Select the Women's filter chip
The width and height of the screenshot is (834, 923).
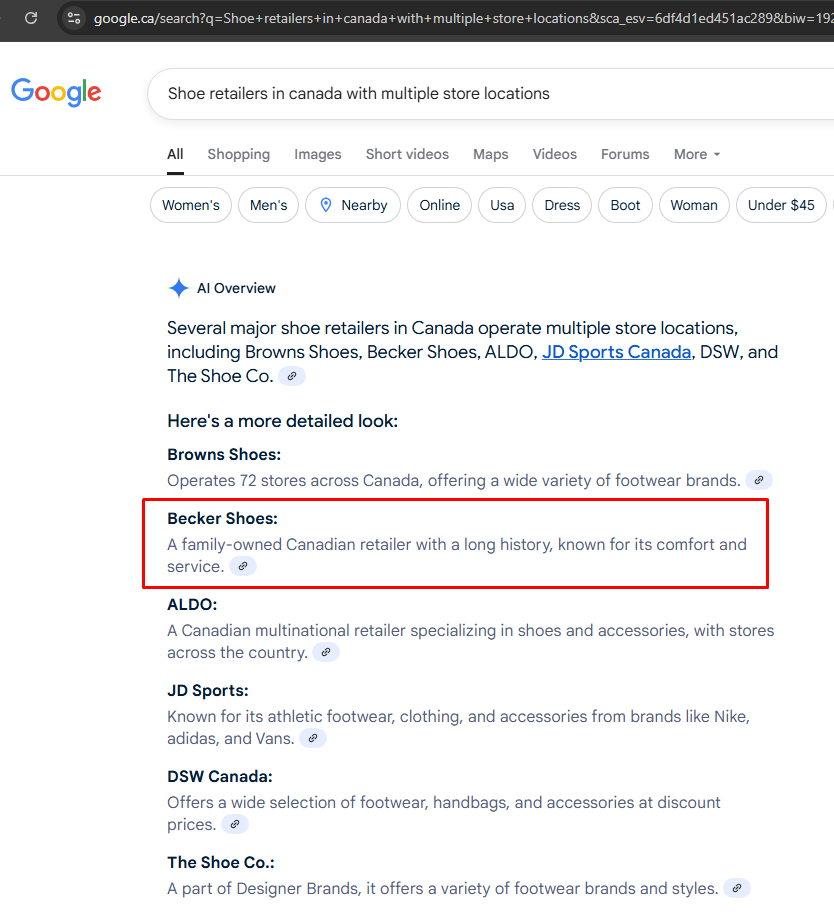click(190, 205)
